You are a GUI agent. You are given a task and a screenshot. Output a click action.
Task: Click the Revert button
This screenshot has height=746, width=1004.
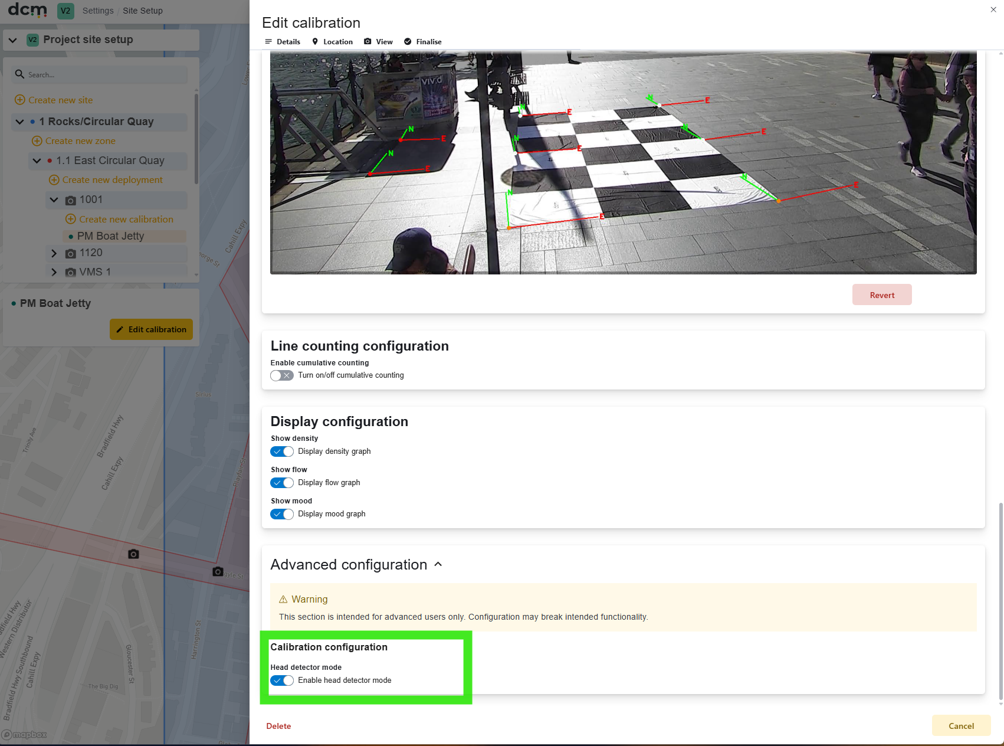pos(882,295)
